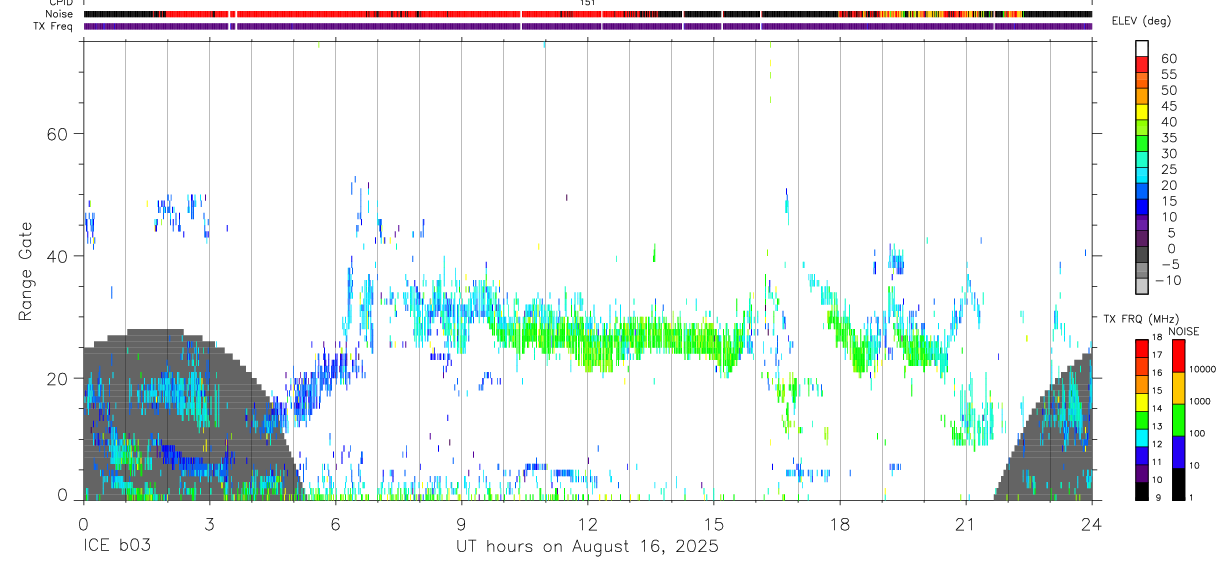This screenshot has width=1228, height=567.
Task: Pick the yellow ELEV segment between 40 and 45
Action: [x=1142, y=112]
